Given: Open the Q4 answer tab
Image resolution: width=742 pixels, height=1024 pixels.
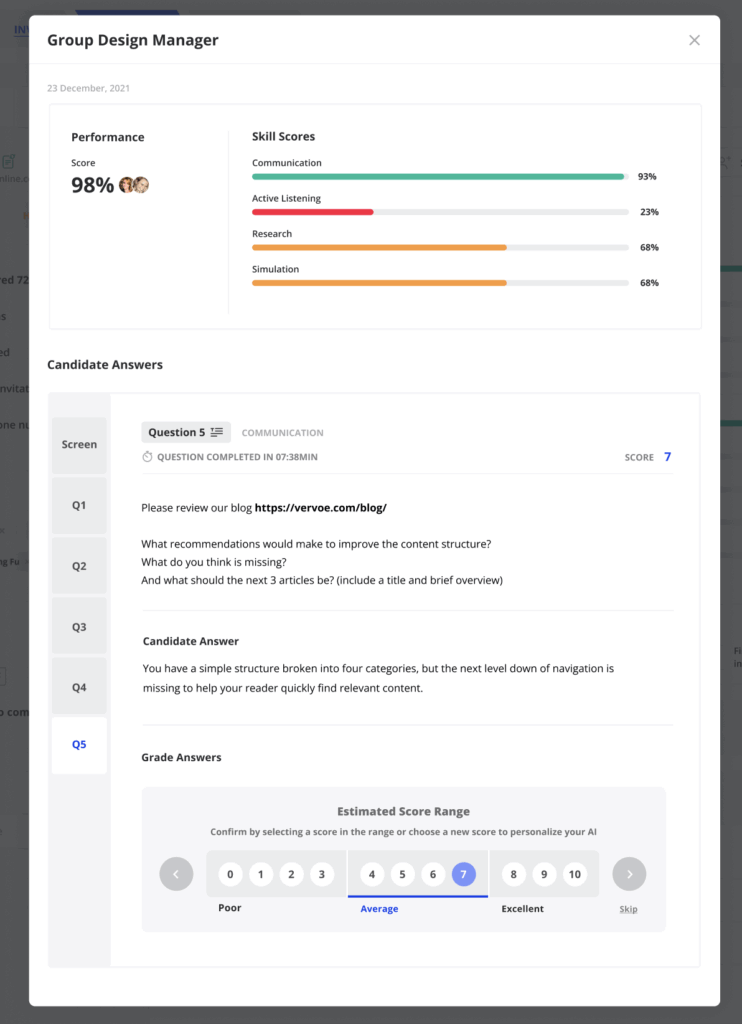Looking at the screenshot, I should point(79,688).
